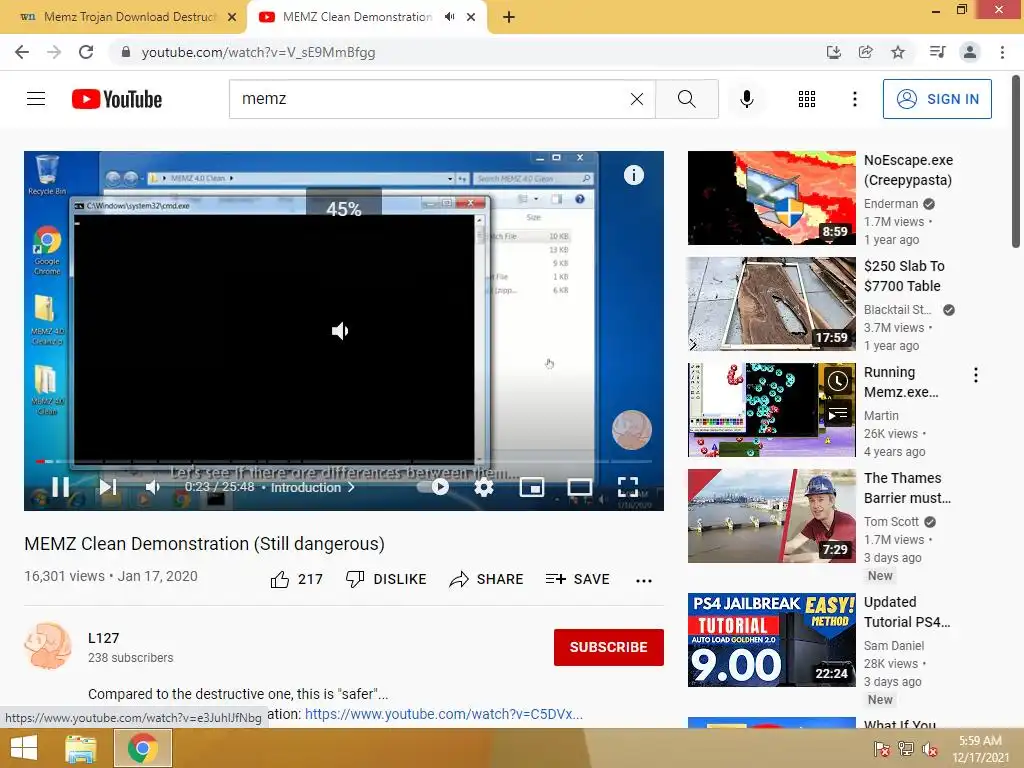This screenshot has width=1024, height=768.
Task: Enter full screen mode
Action: pyautogui.click(x=628, y=487)
